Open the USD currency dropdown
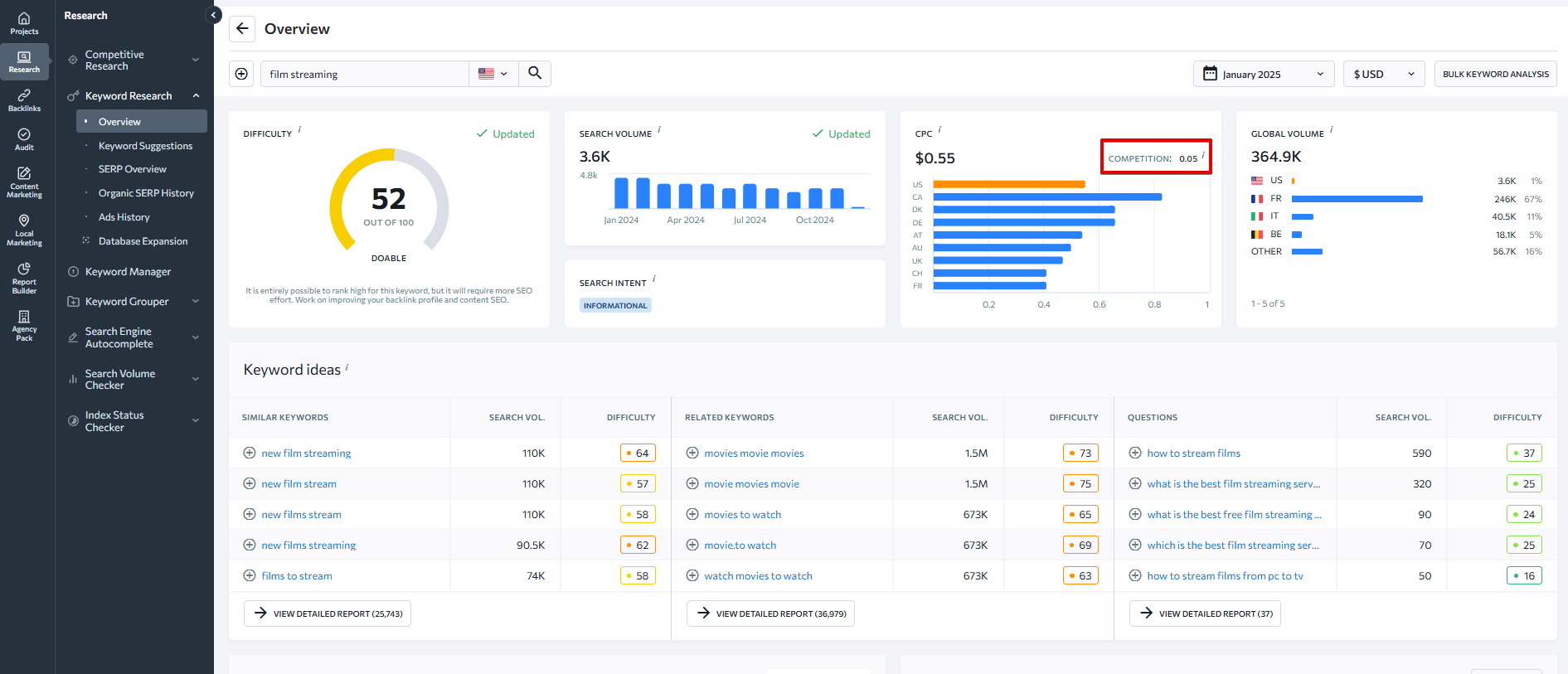Image resolution: width=1568 pixels, height=674 pixels. click(x=1383, y=74)
